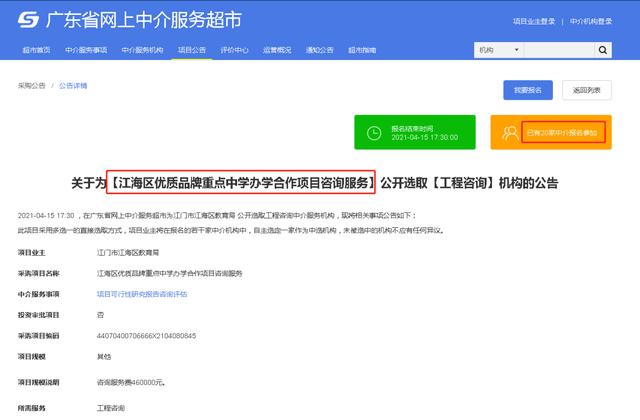Screen dimensions: 640x420
Task: Click the people icon in orange box
Action: click(x=510, y=133)
